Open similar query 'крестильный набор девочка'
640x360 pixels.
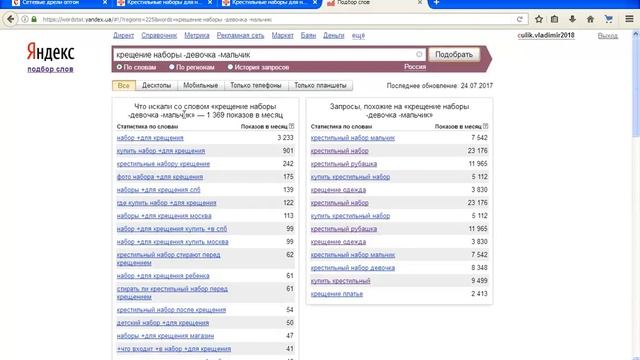353,268
